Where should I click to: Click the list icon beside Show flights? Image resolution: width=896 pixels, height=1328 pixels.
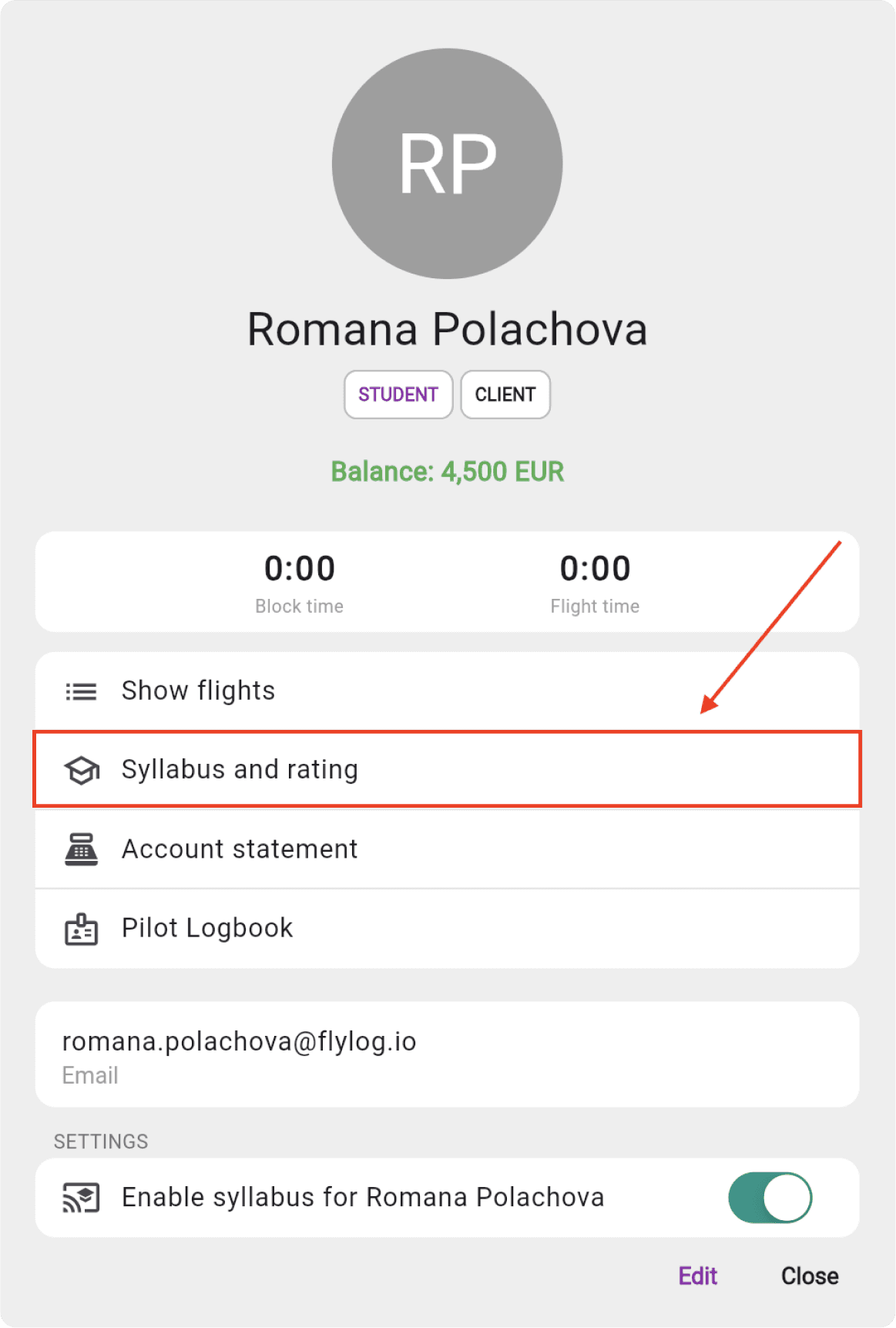tap(81, 691)
